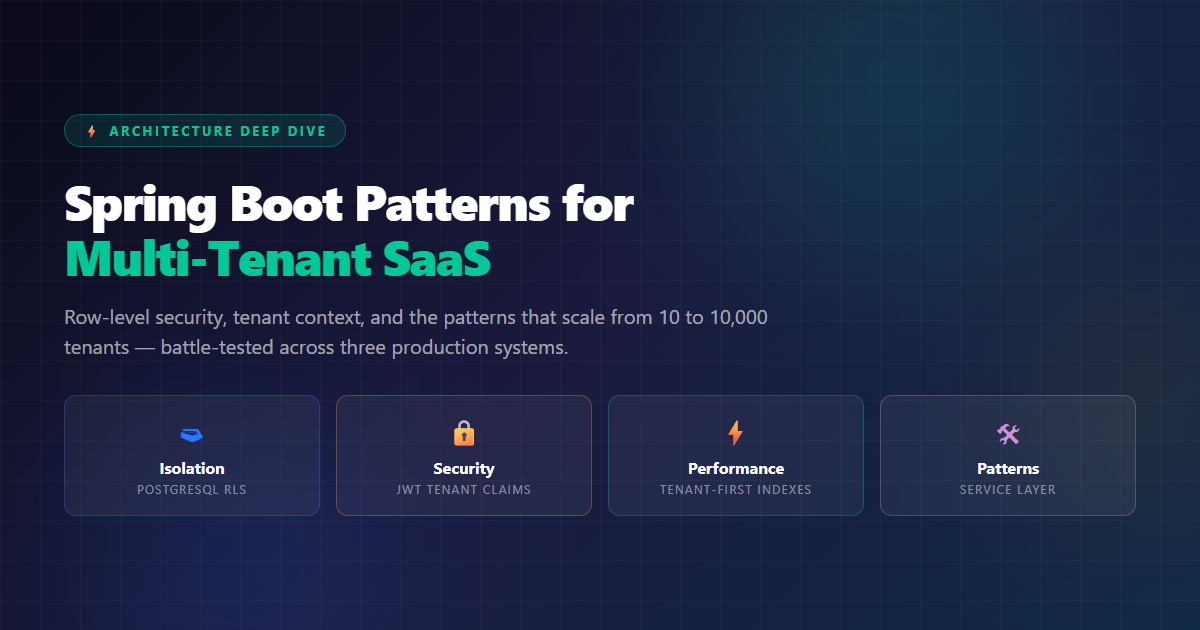
Task: Open the Performance card
Action: click(736, 455)
